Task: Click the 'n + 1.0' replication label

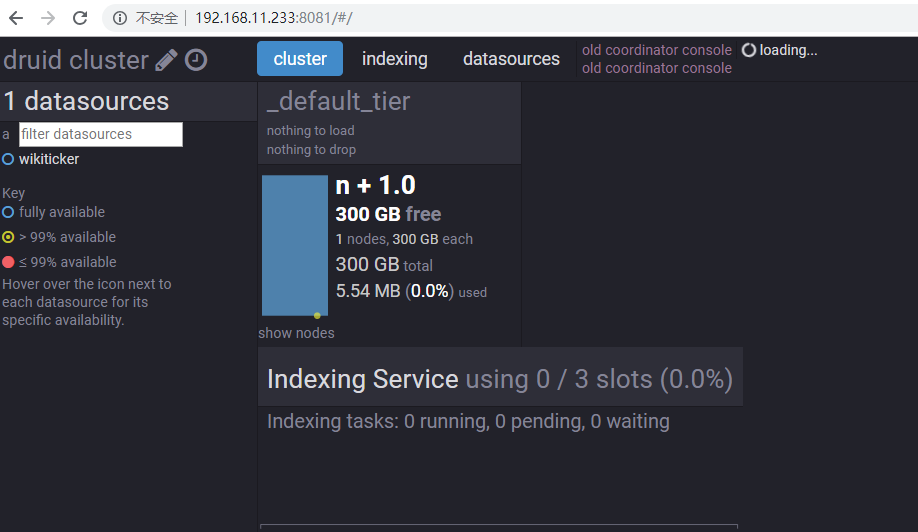Action: (375, 186)
